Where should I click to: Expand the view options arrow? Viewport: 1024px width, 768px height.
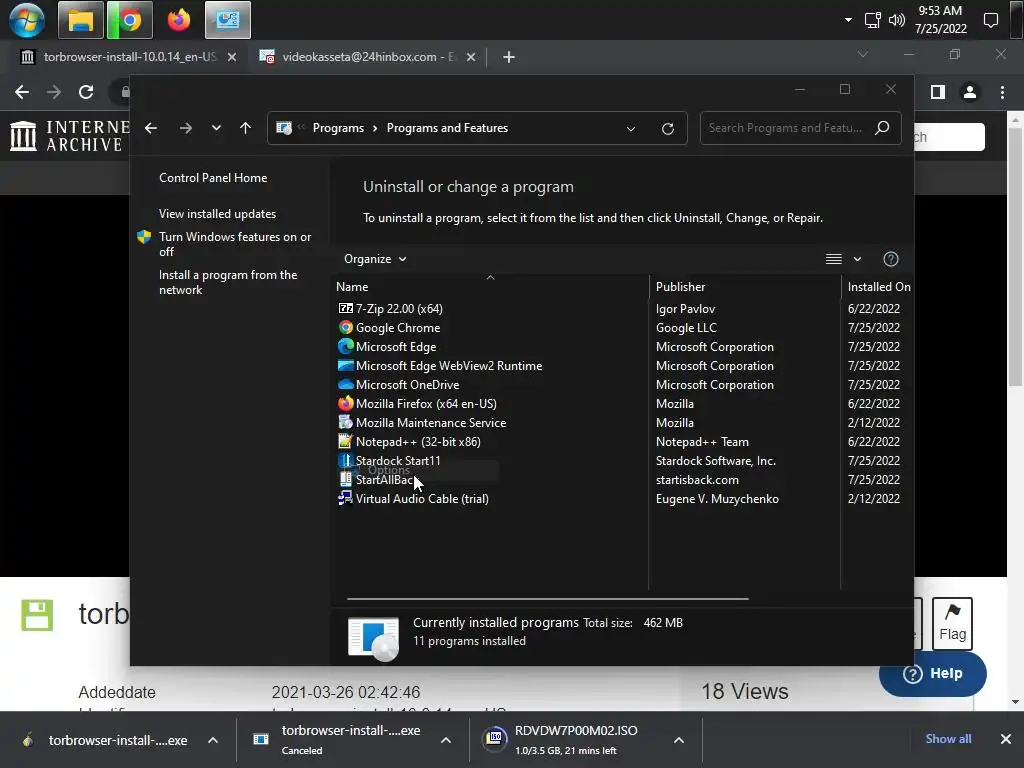click(857, 259)
